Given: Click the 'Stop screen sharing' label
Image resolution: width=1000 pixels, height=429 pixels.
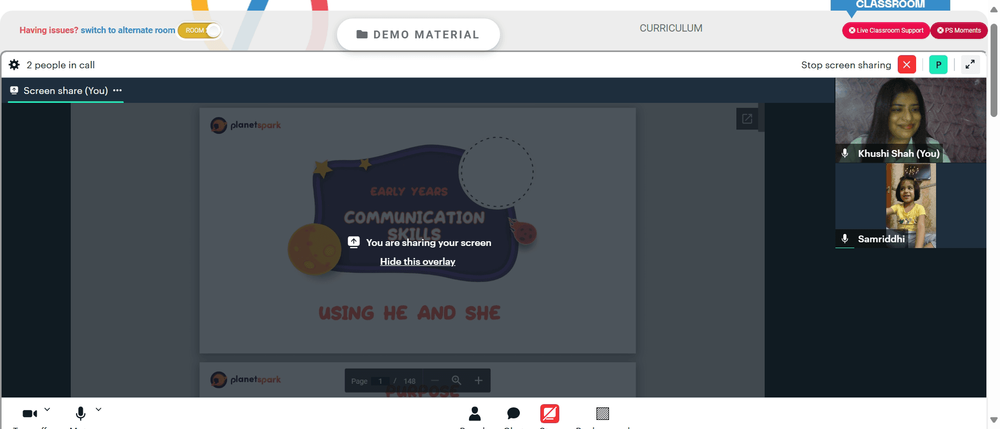Looking at the screenshot, I should (846, 65).
